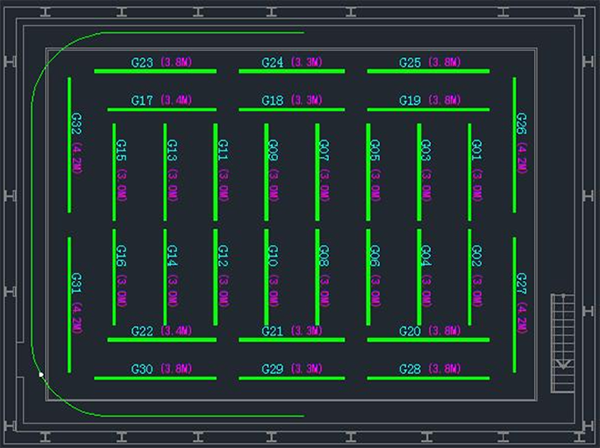Select the (3.3M) value beside G24
The width and height of the screenshot is (600, 448).
[307, 62]
